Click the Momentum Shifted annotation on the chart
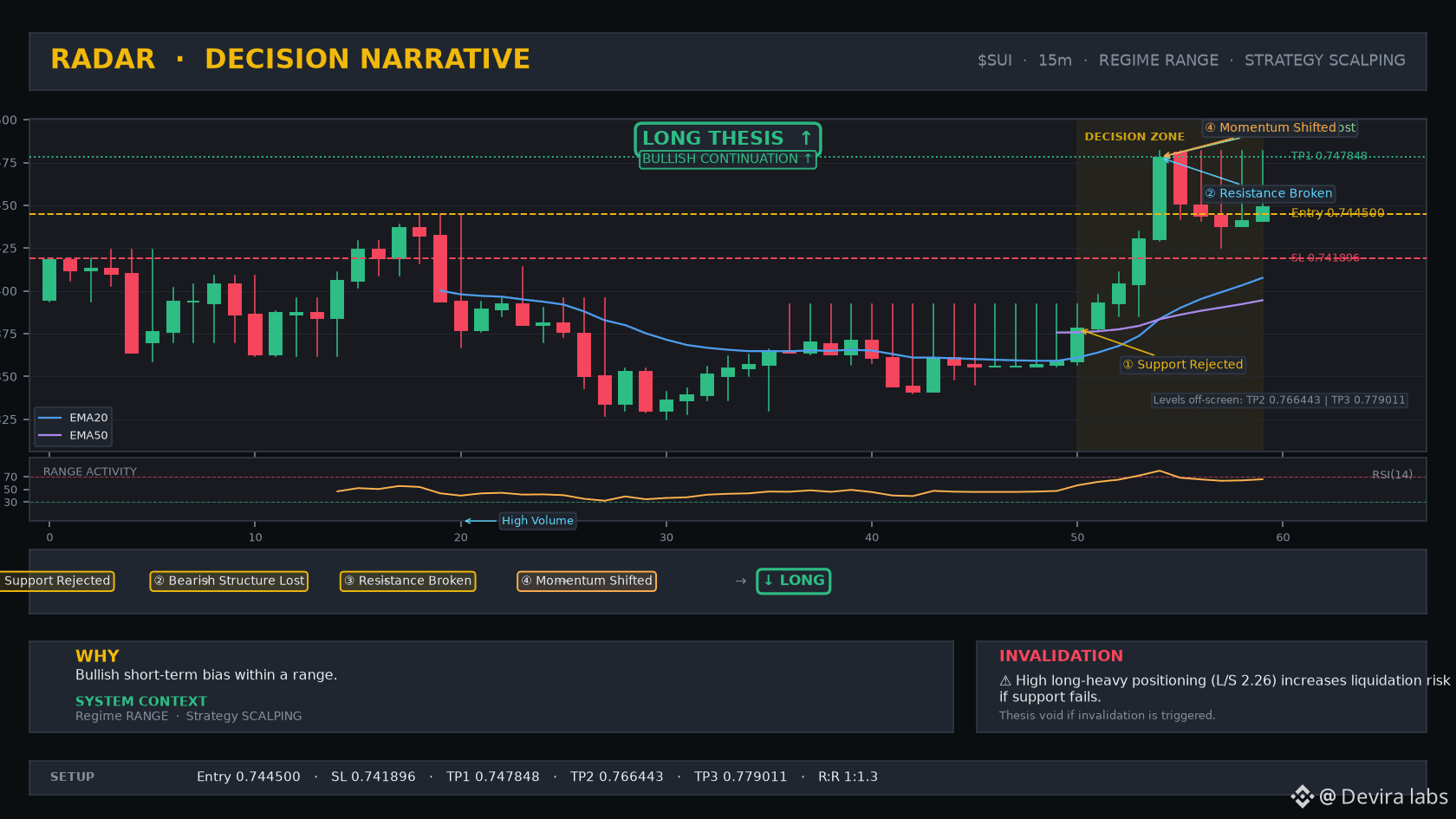 [x=1271, y=127]
